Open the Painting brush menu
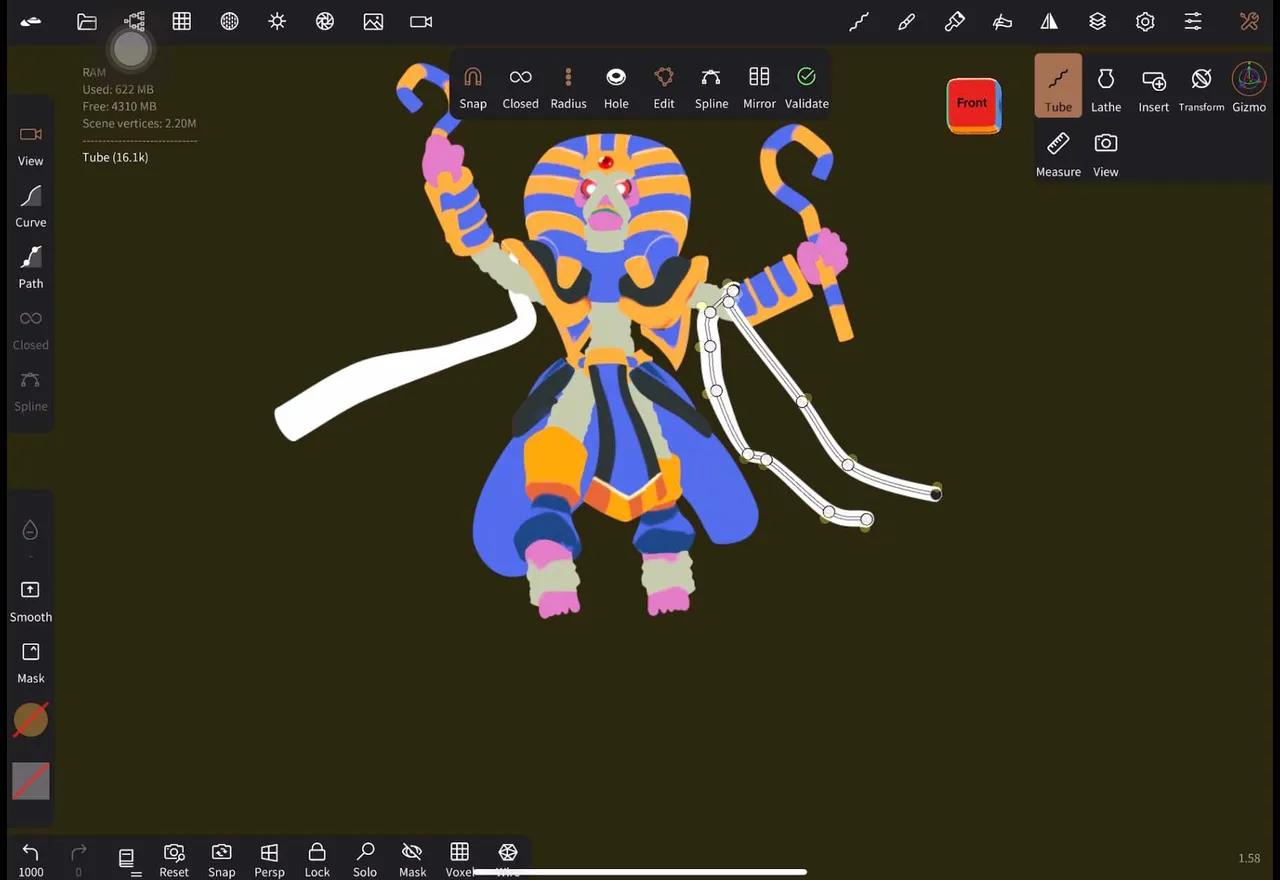 907,22
